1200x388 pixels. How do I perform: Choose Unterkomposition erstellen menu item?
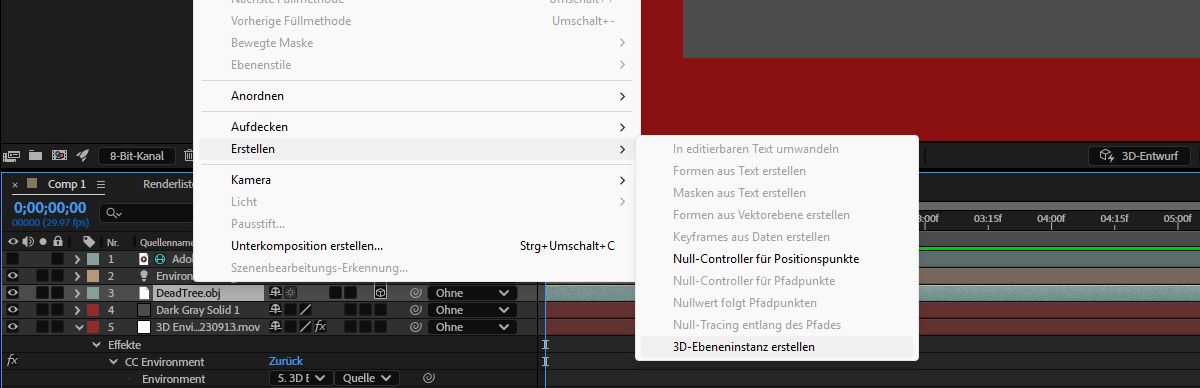[x=416, y=246]
